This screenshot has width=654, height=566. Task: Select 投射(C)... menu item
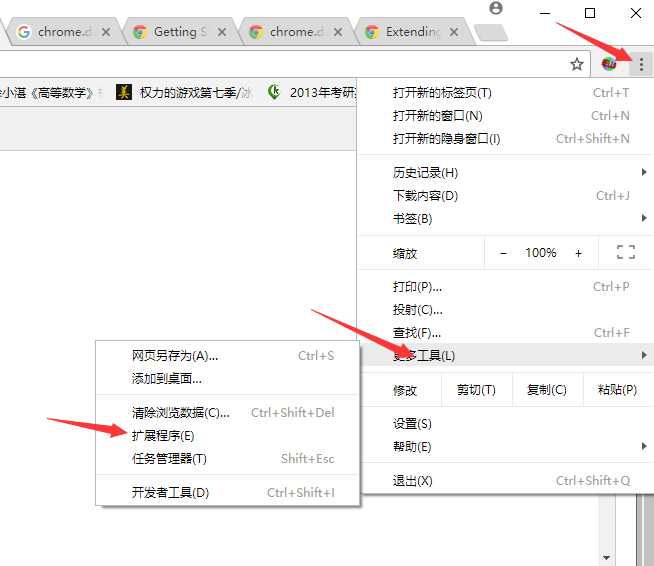click(x=506, y=309)
